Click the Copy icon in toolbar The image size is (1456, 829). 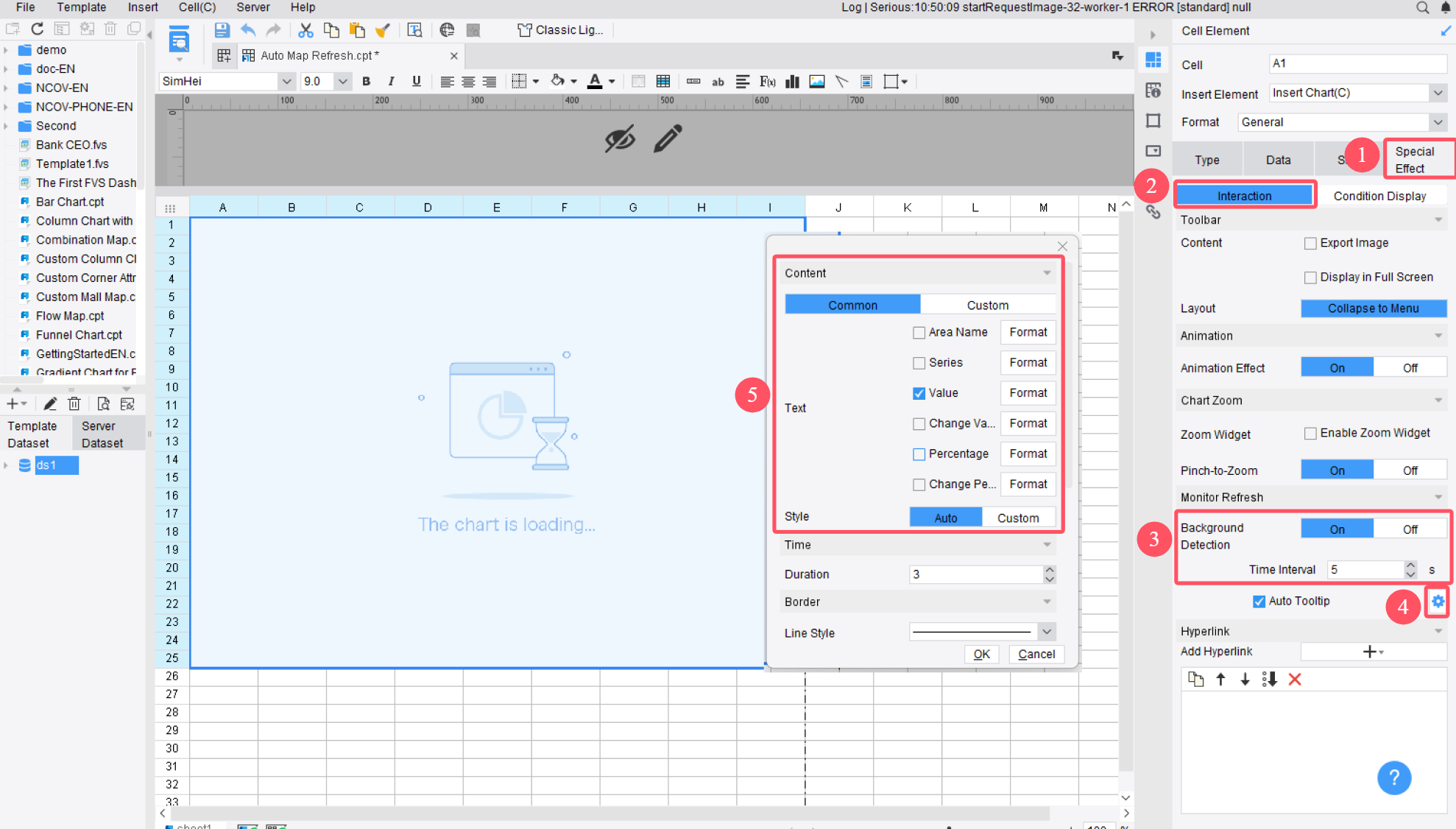click(331, 30)
